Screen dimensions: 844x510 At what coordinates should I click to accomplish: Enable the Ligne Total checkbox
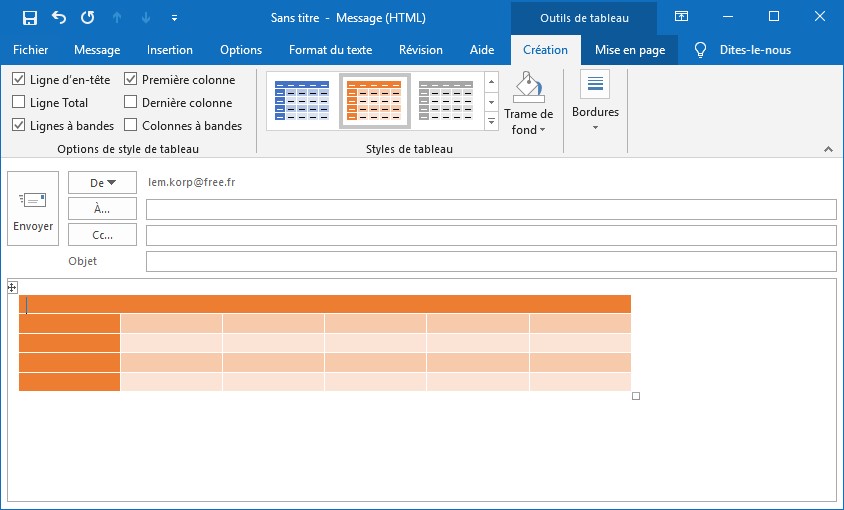pyautogui.click(x=19, y=103)
